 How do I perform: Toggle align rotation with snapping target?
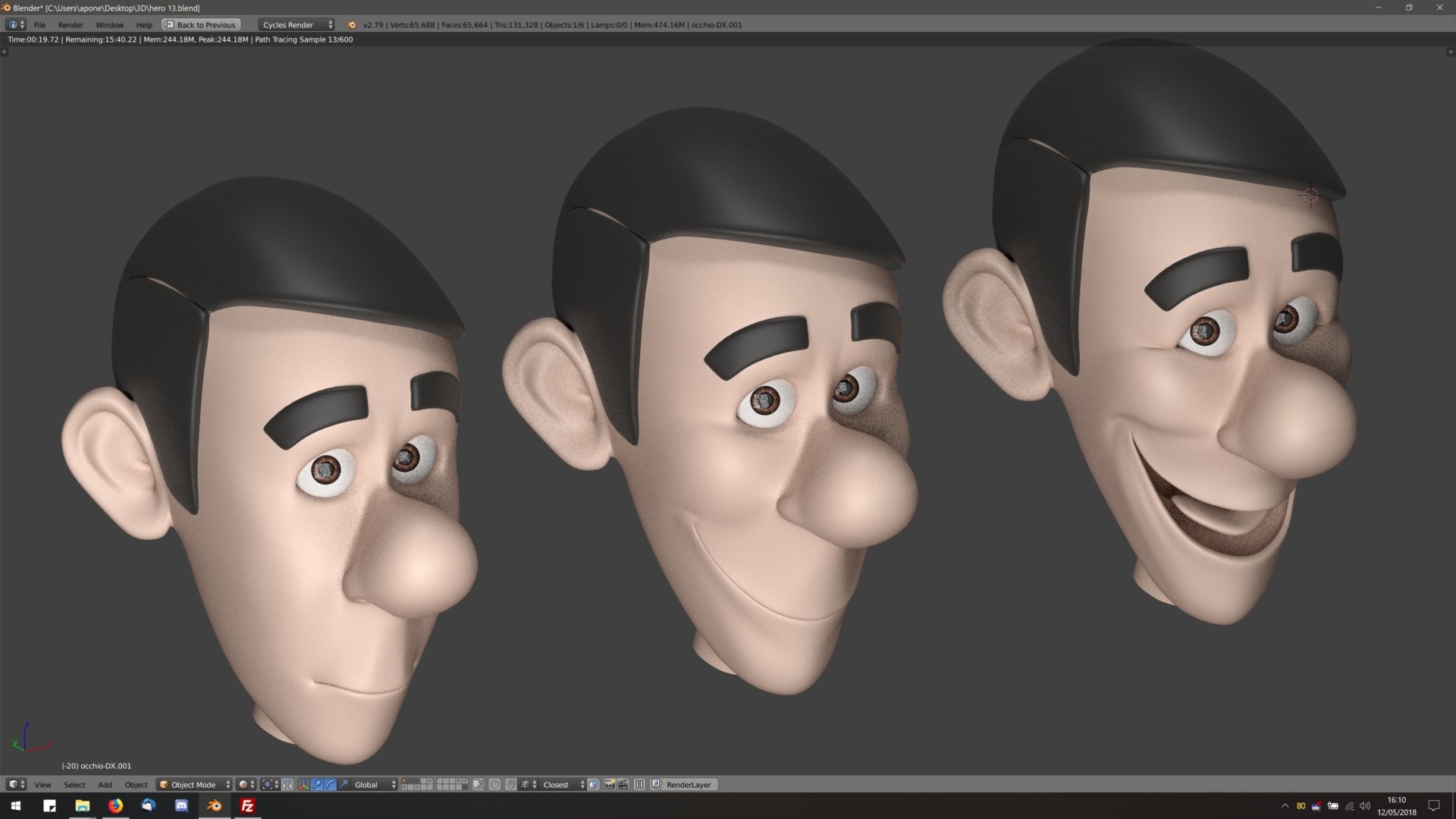[593, 784]
